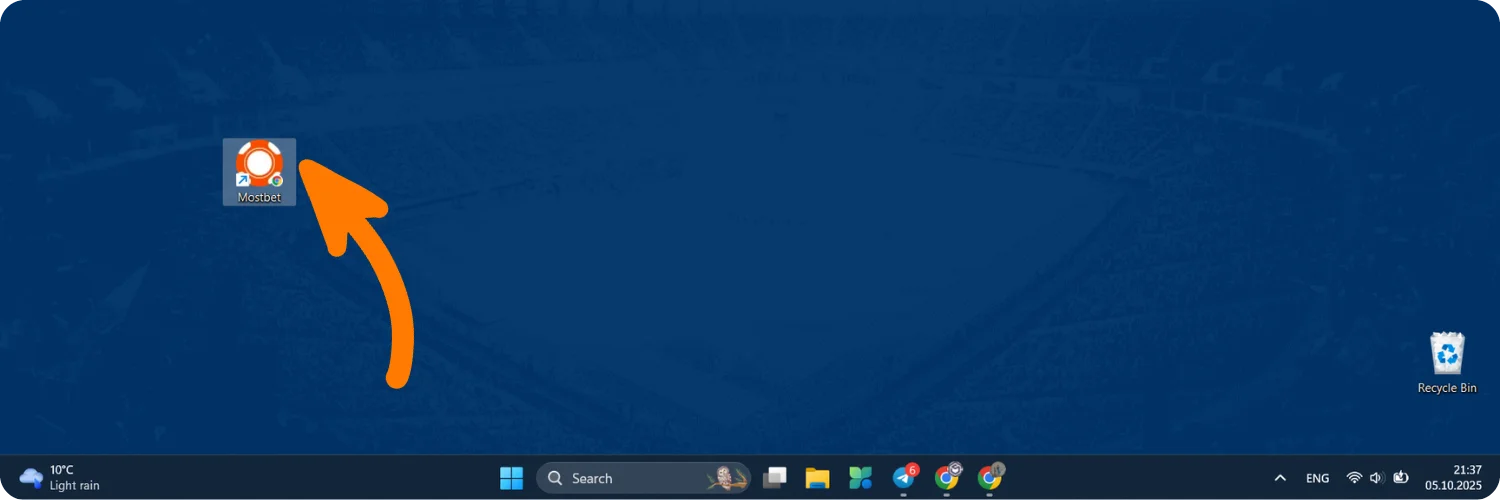This screenshot has height=500, width=1500.
Task: Open the ENG language switcher
Action: (x=1318, y=478)
